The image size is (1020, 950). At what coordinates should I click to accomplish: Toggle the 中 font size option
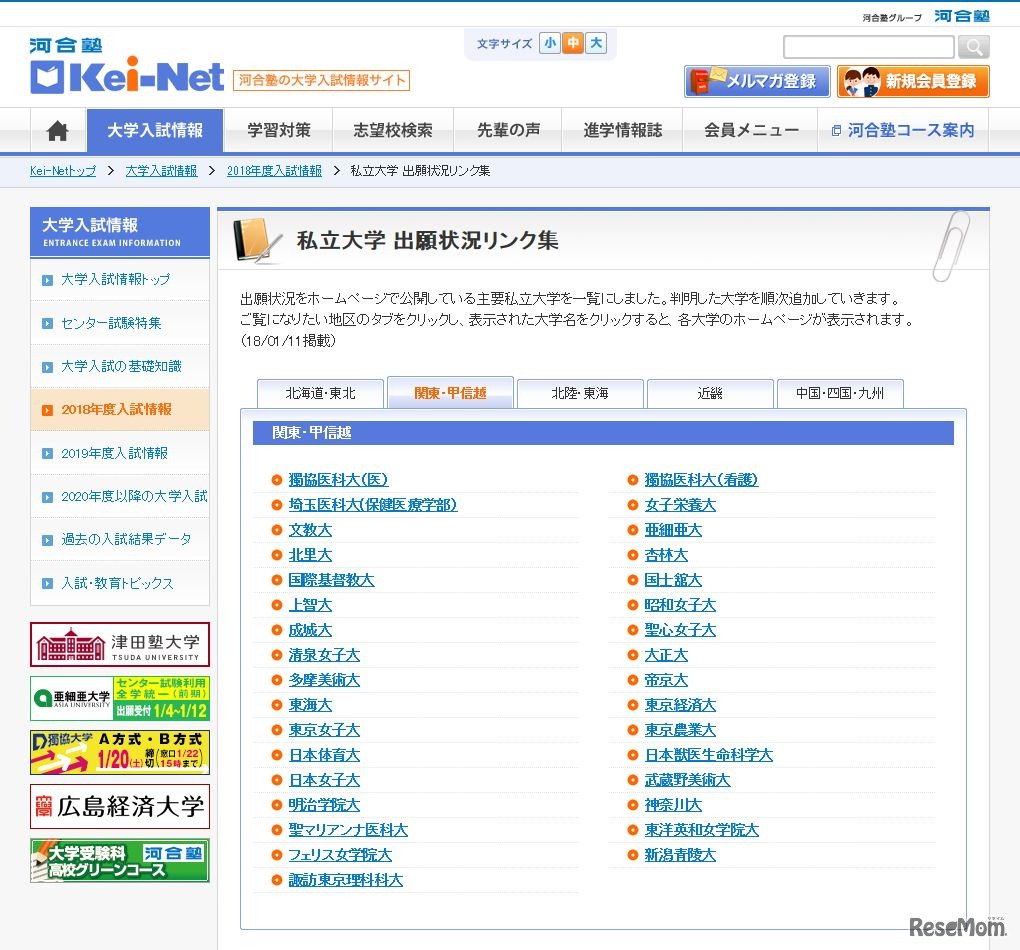pos(571,43)
